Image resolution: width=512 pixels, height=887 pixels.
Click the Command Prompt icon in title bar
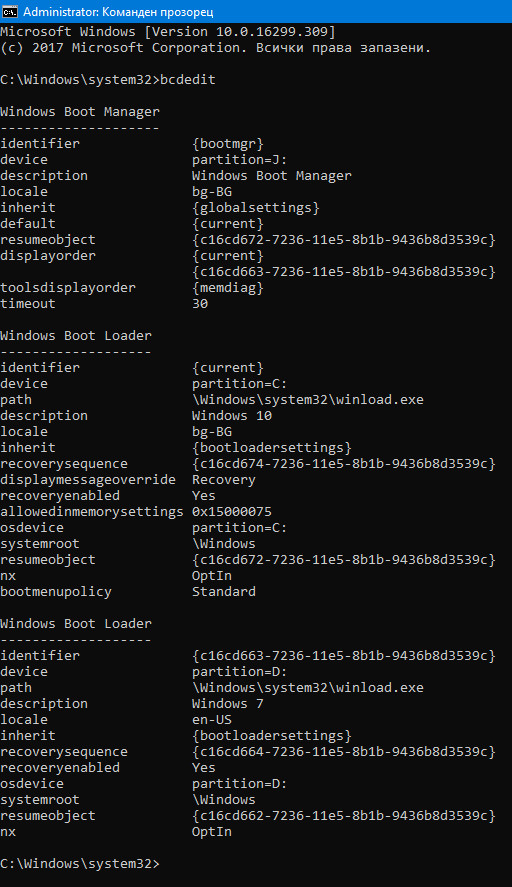point(10,11)
